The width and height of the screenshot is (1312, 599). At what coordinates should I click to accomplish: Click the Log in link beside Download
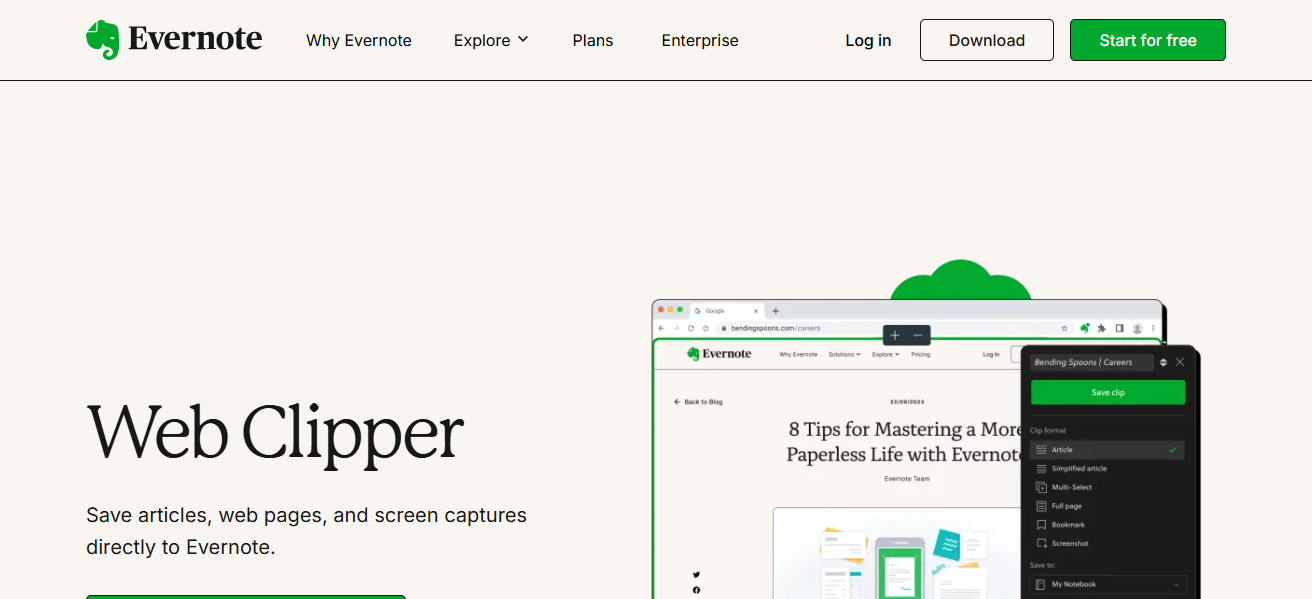pyautogui.click(x=868, y=40)
